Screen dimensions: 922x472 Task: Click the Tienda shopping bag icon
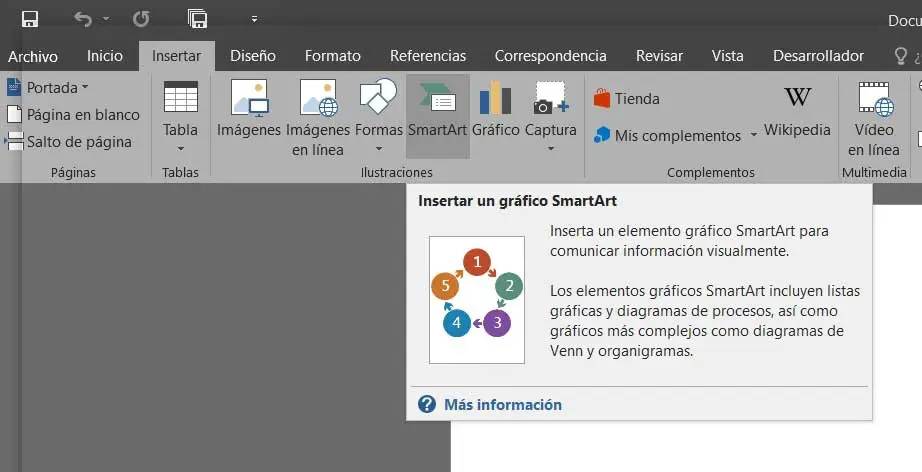602,98
